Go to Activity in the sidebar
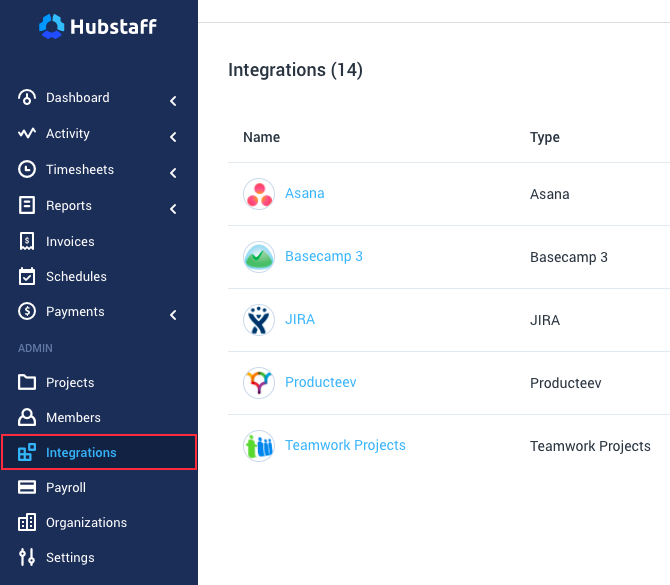Screen dimensions: 670x585 click(68, 133)
